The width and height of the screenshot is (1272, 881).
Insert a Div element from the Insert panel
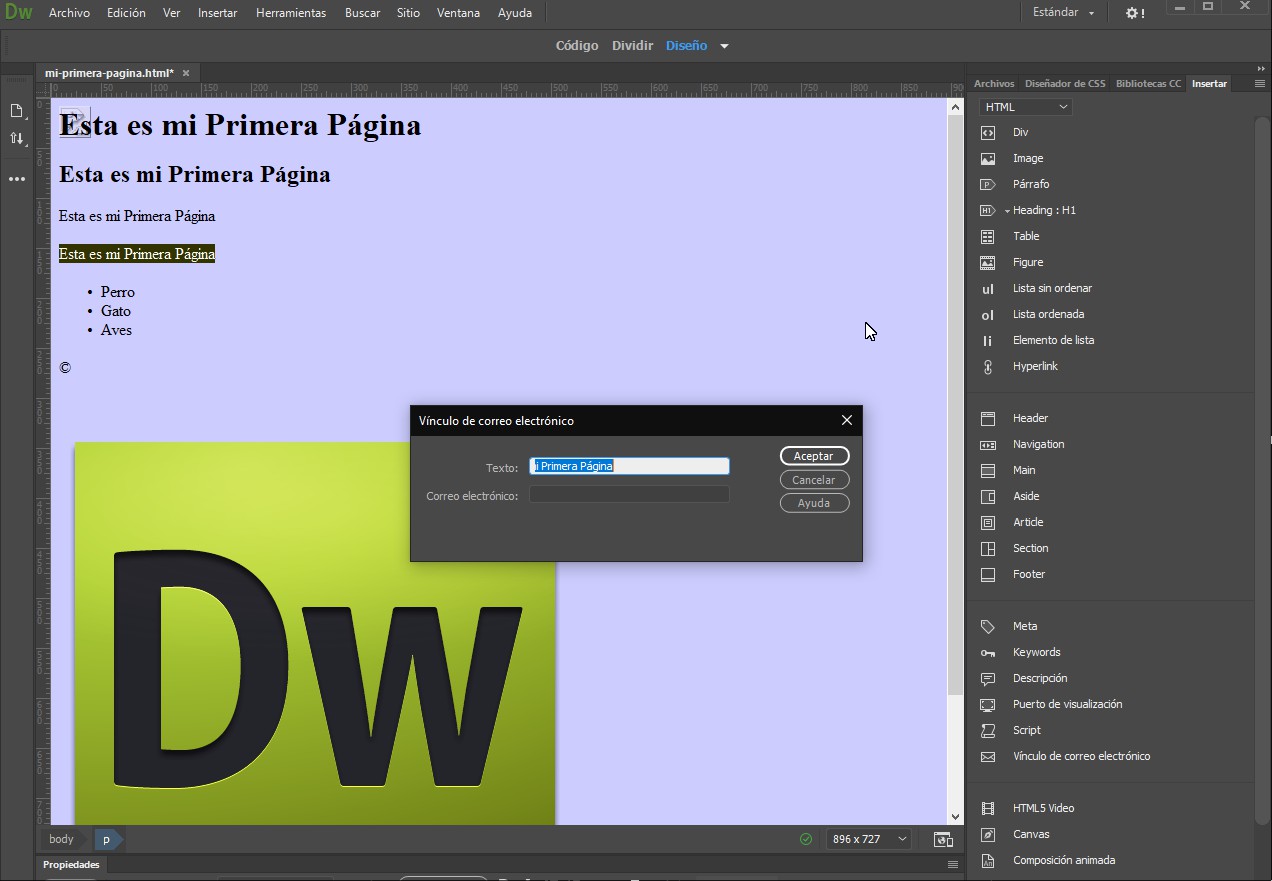point(1020,132)
